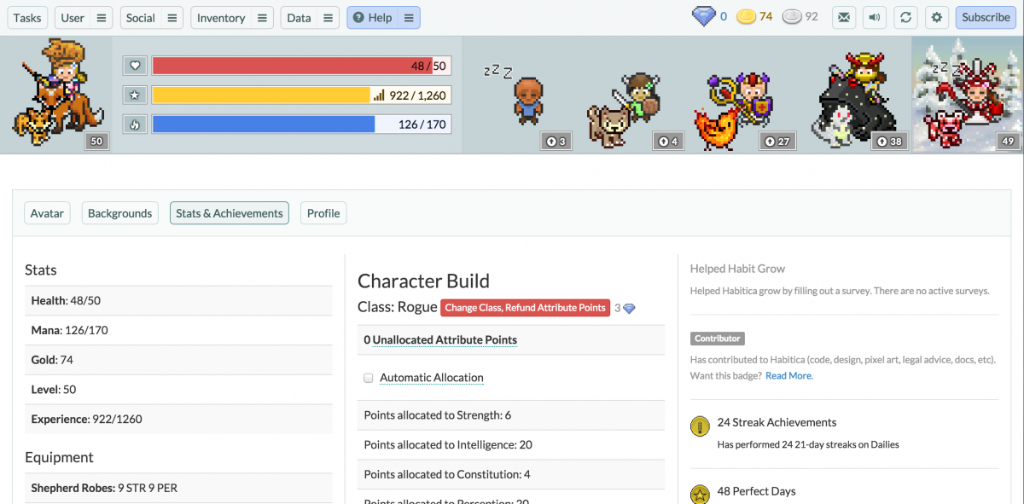This screenshot has width=1024, height=504.
Task: Select your own level 50 avatar
Action: (x=56, y=94)
